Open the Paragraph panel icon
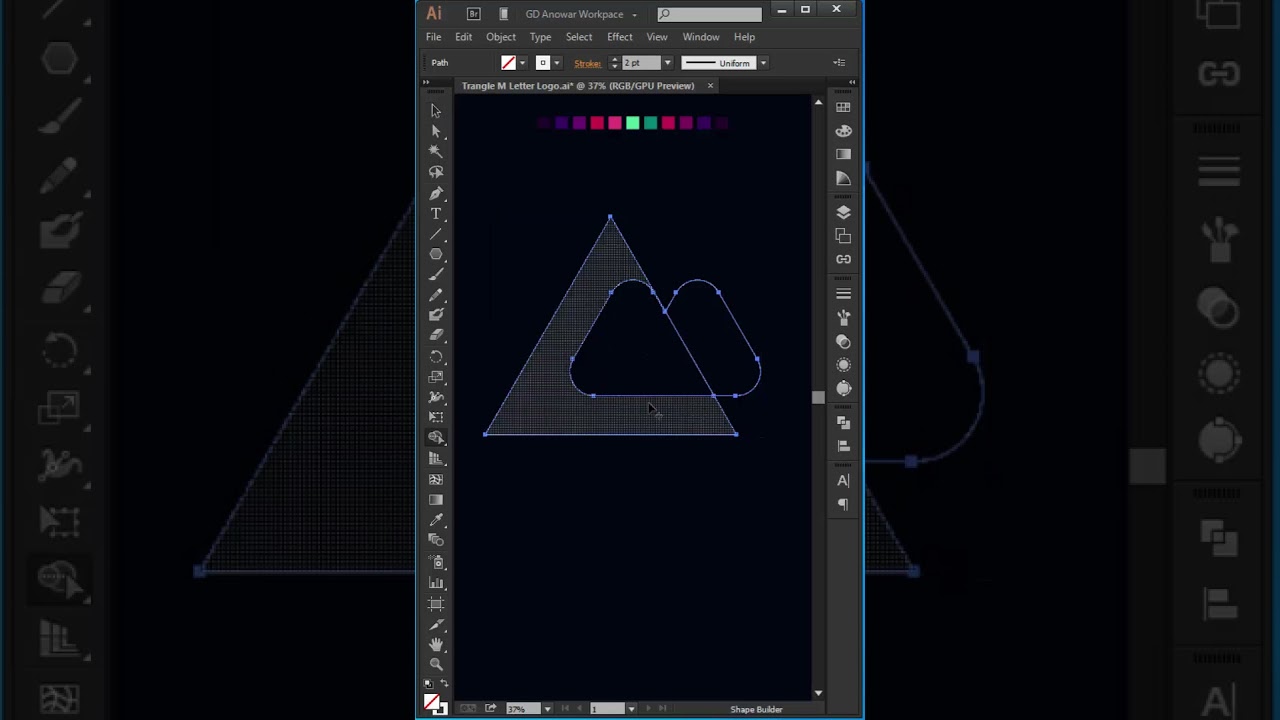The height and width of the screenshot is (720, 1280). tap(843, 505)
